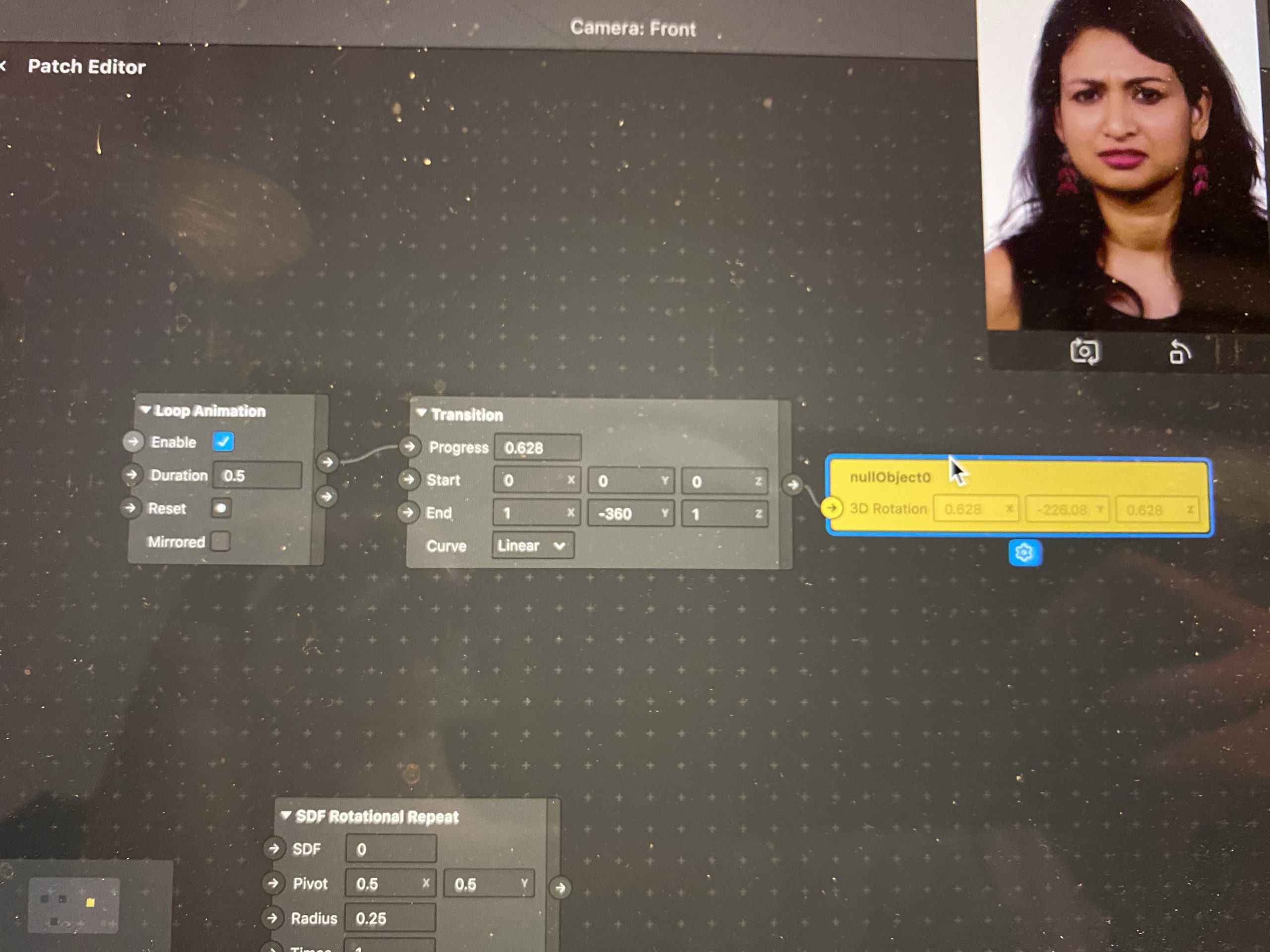Click the End Z field showing 1

[x=725, y=514]
